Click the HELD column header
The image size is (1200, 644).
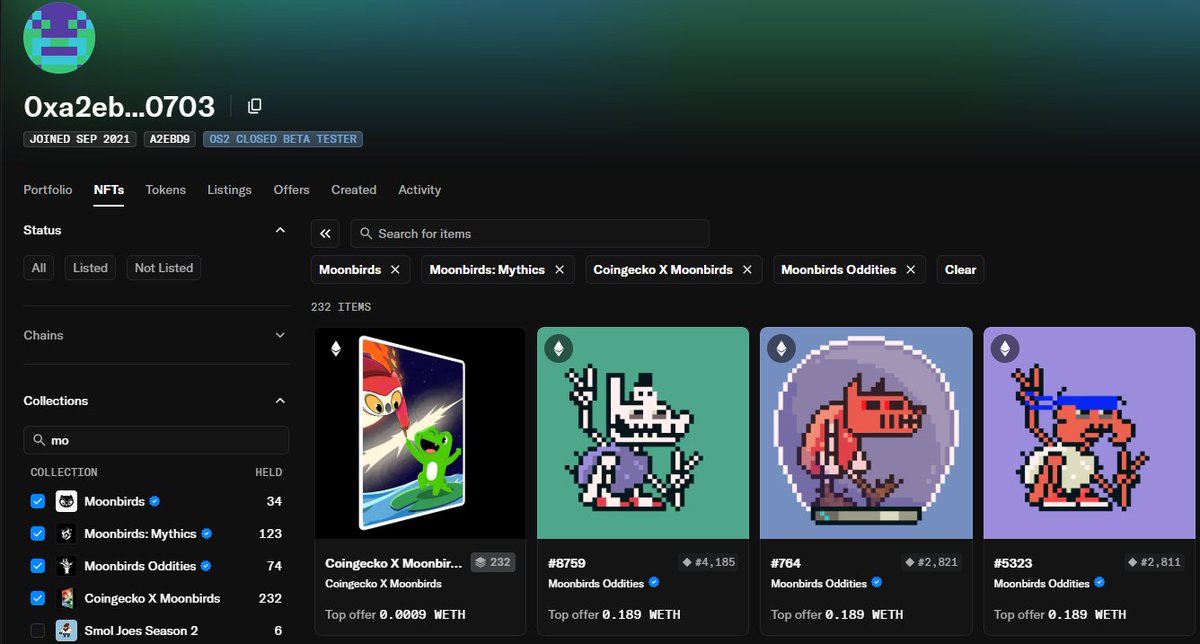268,472
